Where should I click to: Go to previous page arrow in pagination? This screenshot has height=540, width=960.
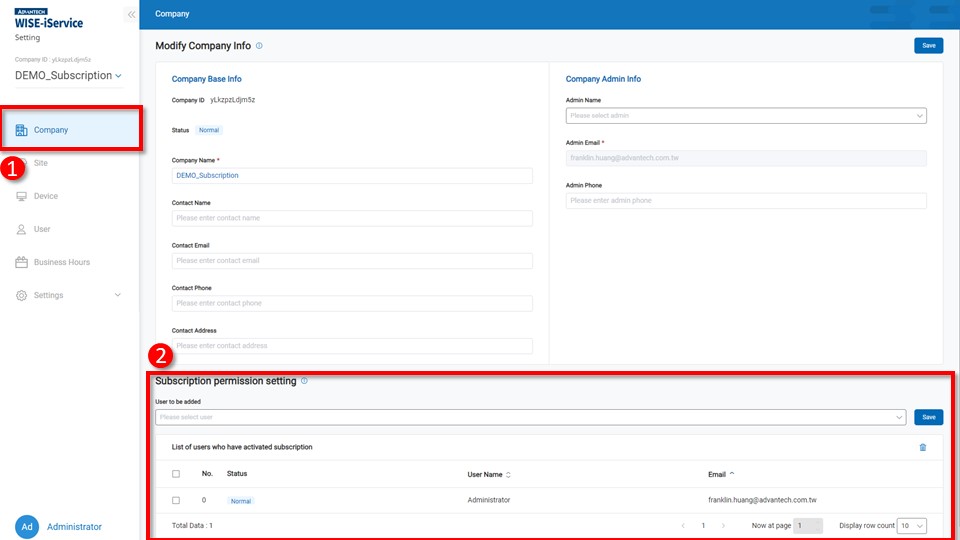click(x=683, y=525)
